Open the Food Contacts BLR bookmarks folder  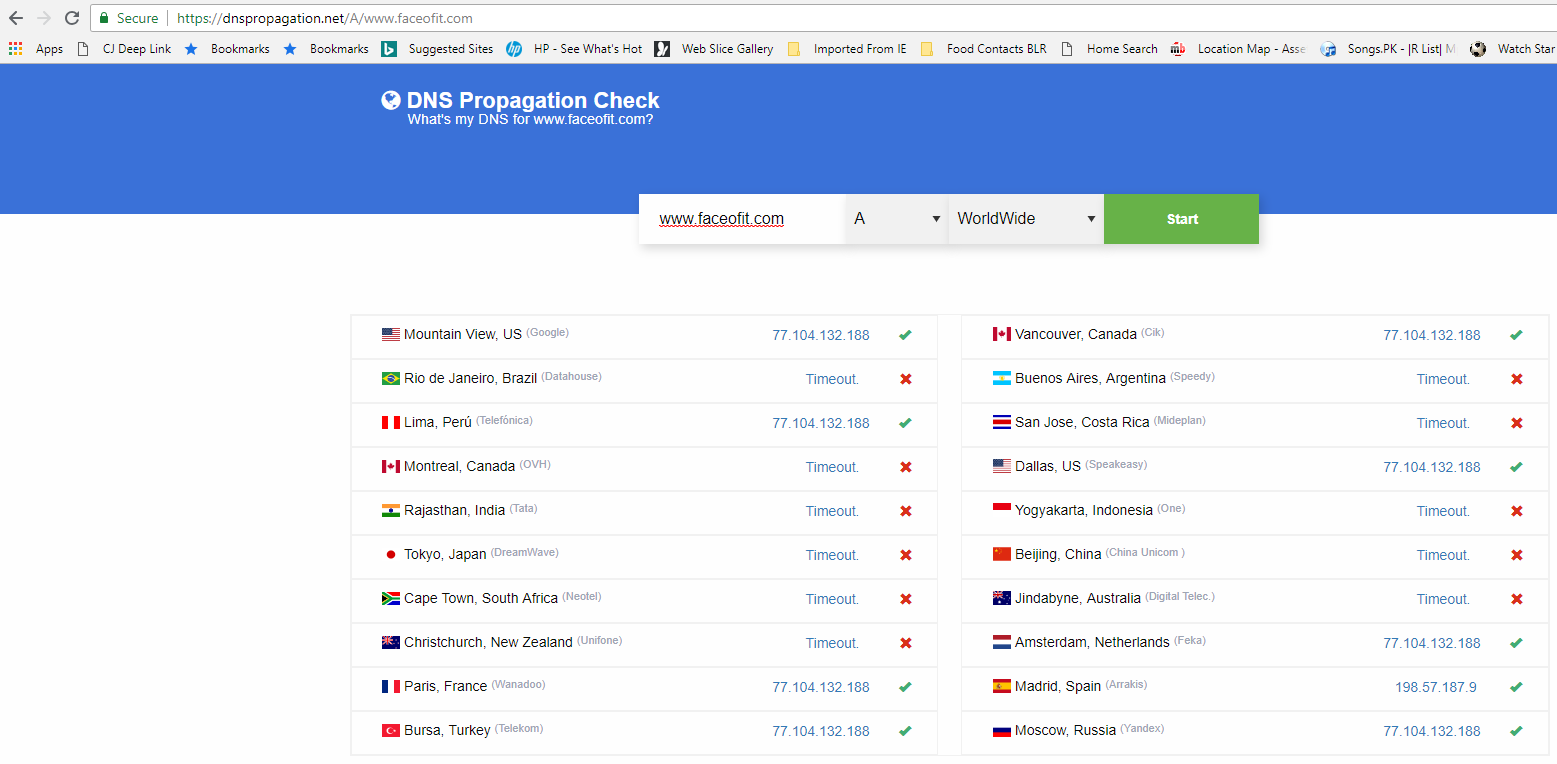pyautogui.click(x=983, y=48)
